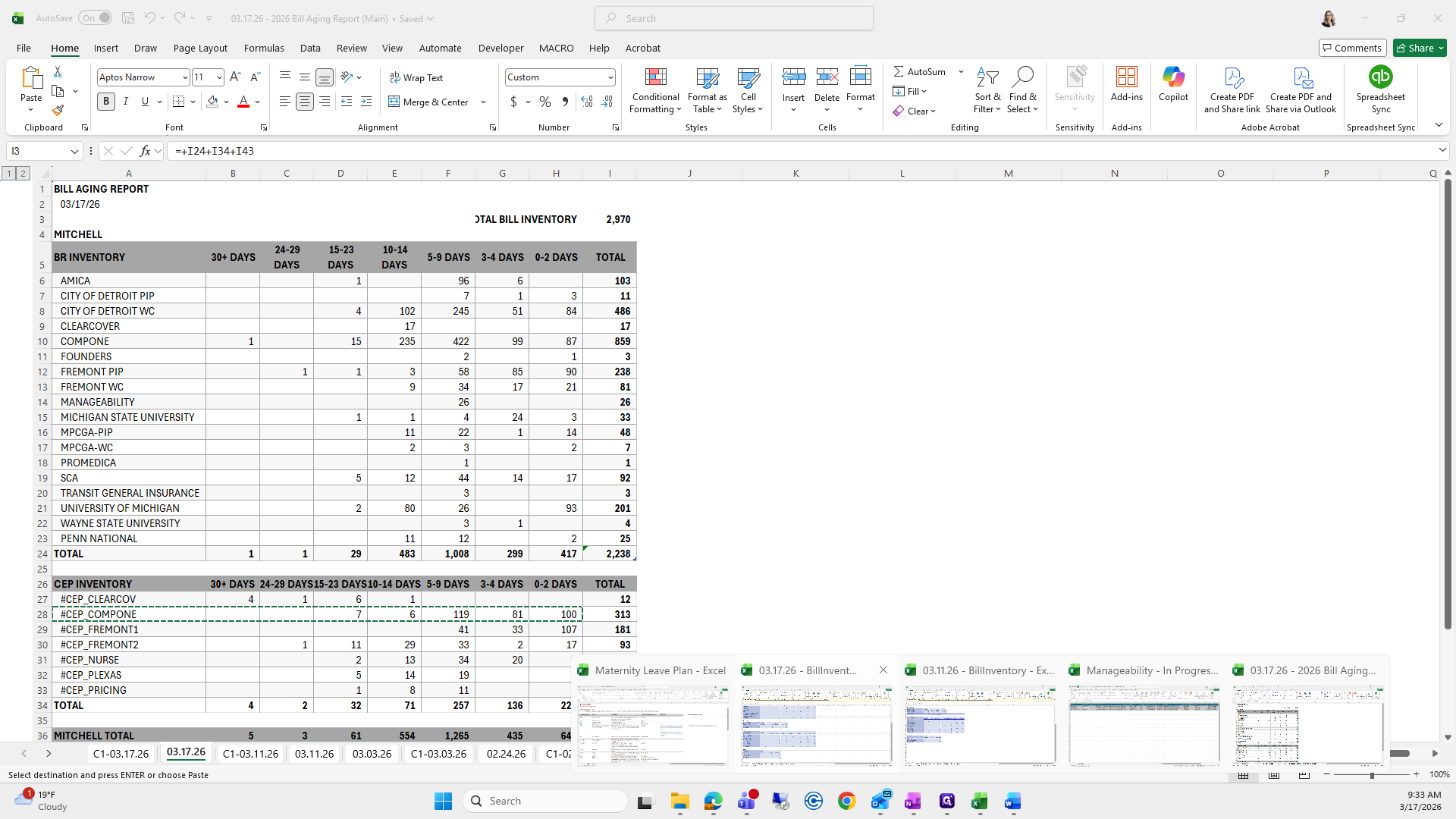Click the Insert Function fx icon
The height and width of the screenshot is (819, 1456).
[146, 151]
